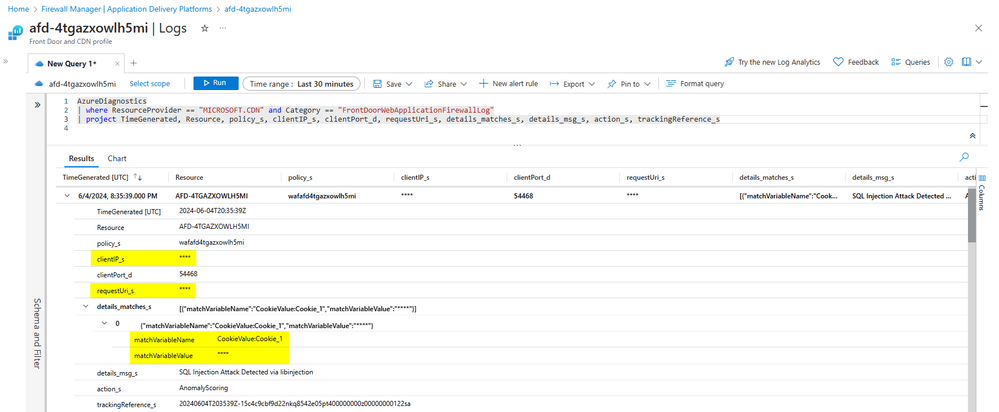999x412 pixels.
Task: Click Try the new Log Analytics
Action: (x=772, y=62)
